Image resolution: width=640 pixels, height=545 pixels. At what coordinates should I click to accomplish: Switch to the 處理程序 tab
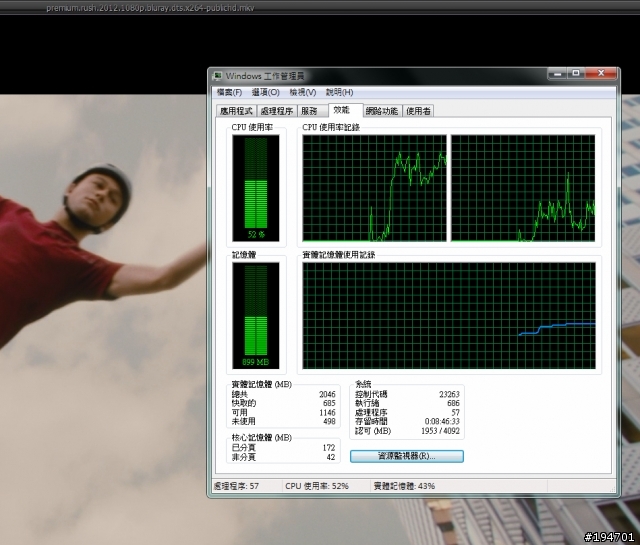(276, 111)
